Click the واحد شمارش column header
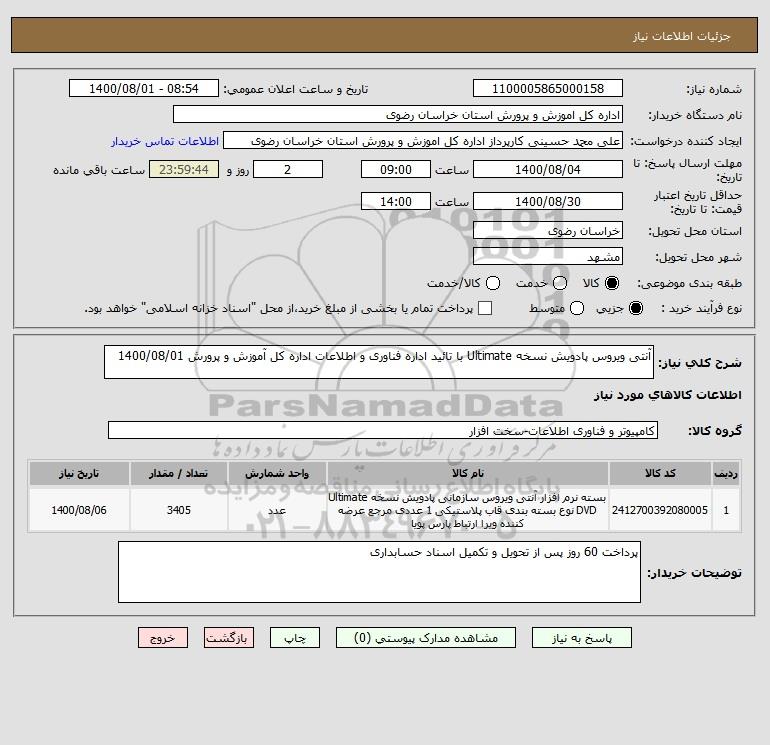The width and height of the screenshot is (770, 745). point(277,473)
